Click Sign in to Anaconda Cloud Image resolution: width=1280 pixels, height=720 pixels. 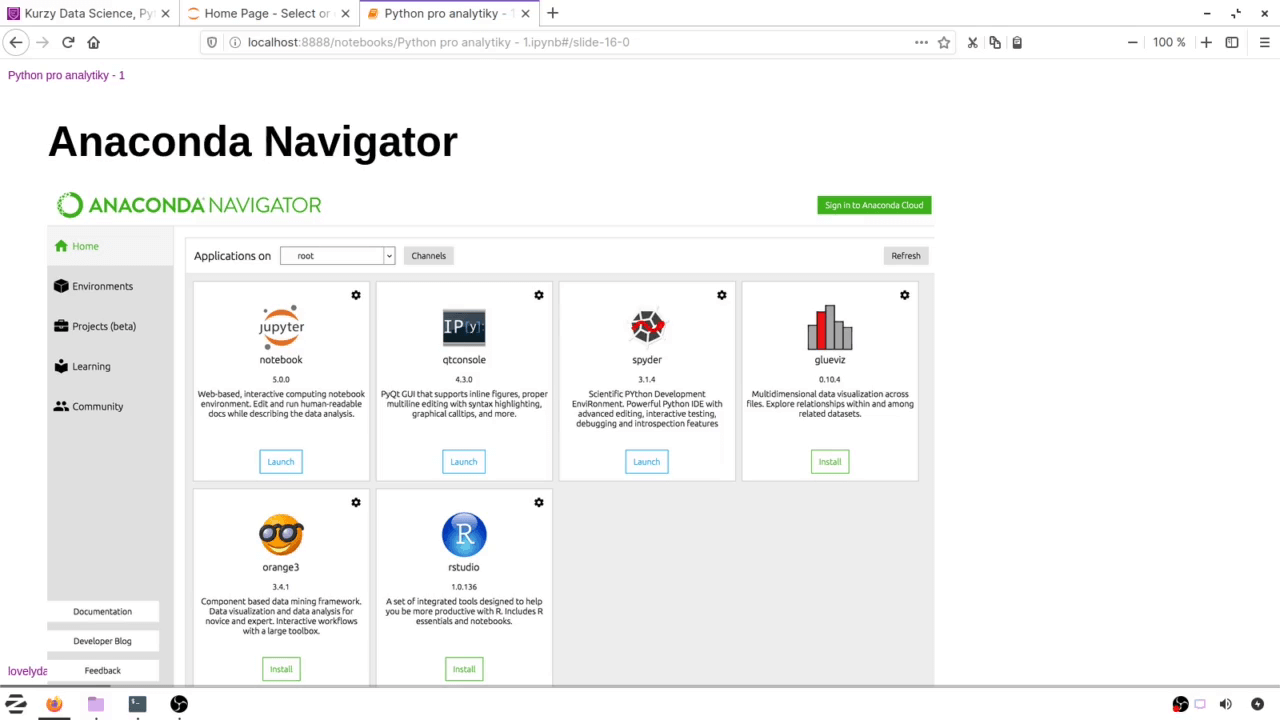click(x=874, y=205)
